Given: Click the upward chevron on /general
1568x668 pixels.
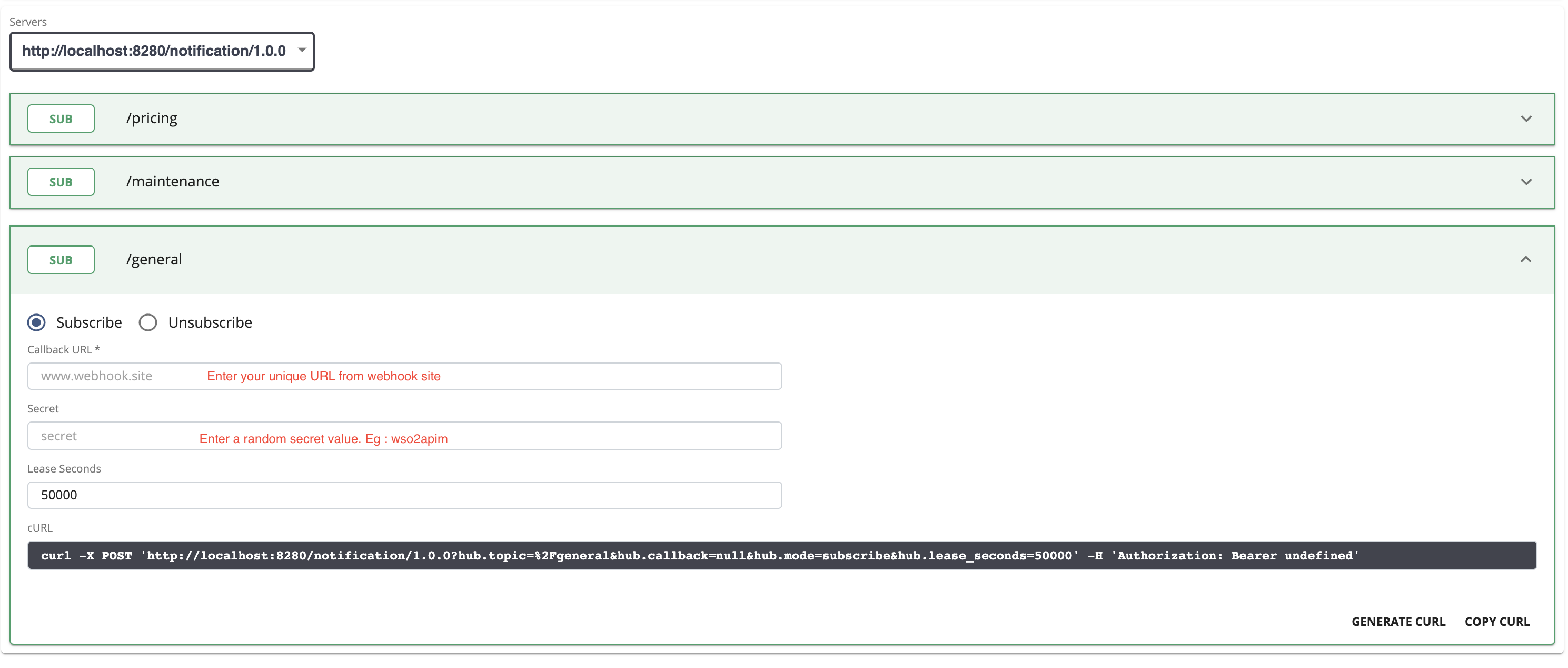Looking at the screenshot, I should pos(1526,259).
